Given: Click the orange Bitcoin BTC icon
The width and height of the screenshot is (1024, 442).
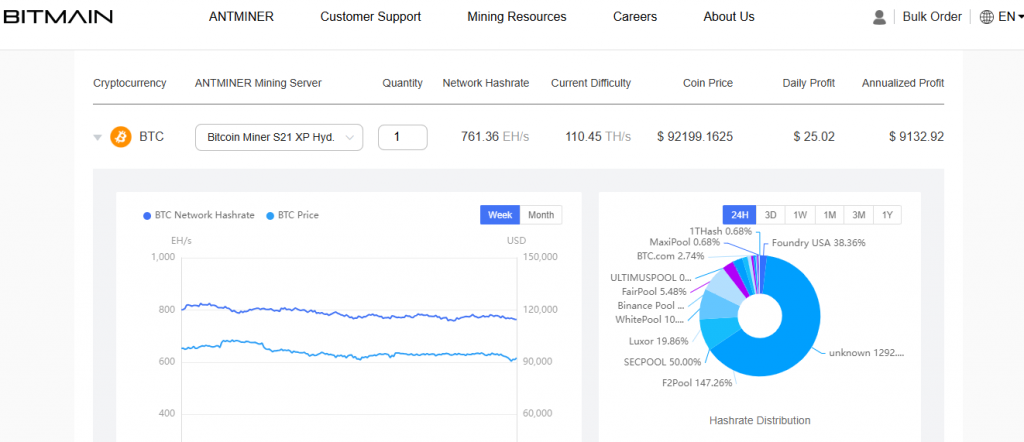Looking at the screenshot, I should [x=121, y=136].
